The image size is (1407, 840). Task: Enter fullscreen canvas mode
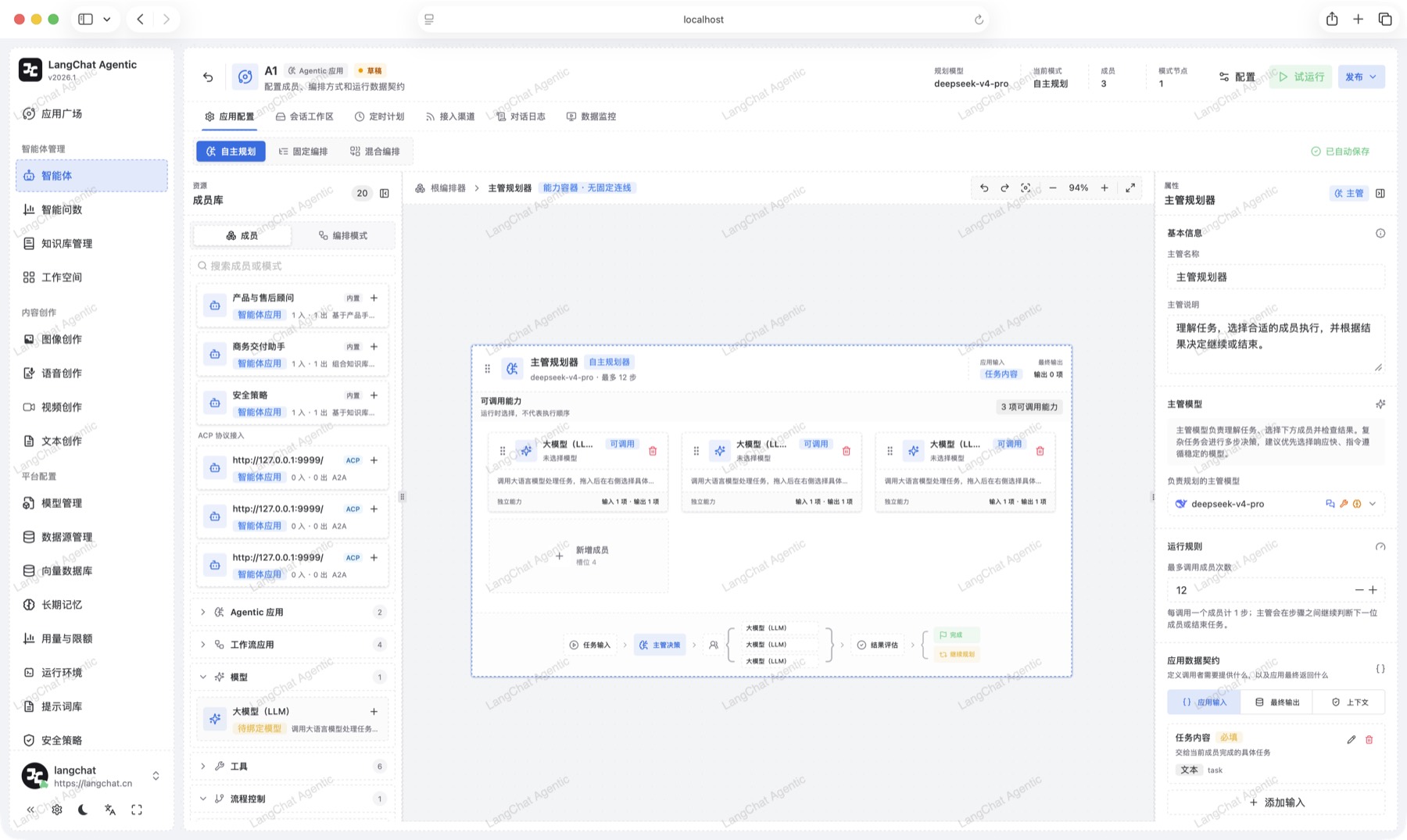1130,188
